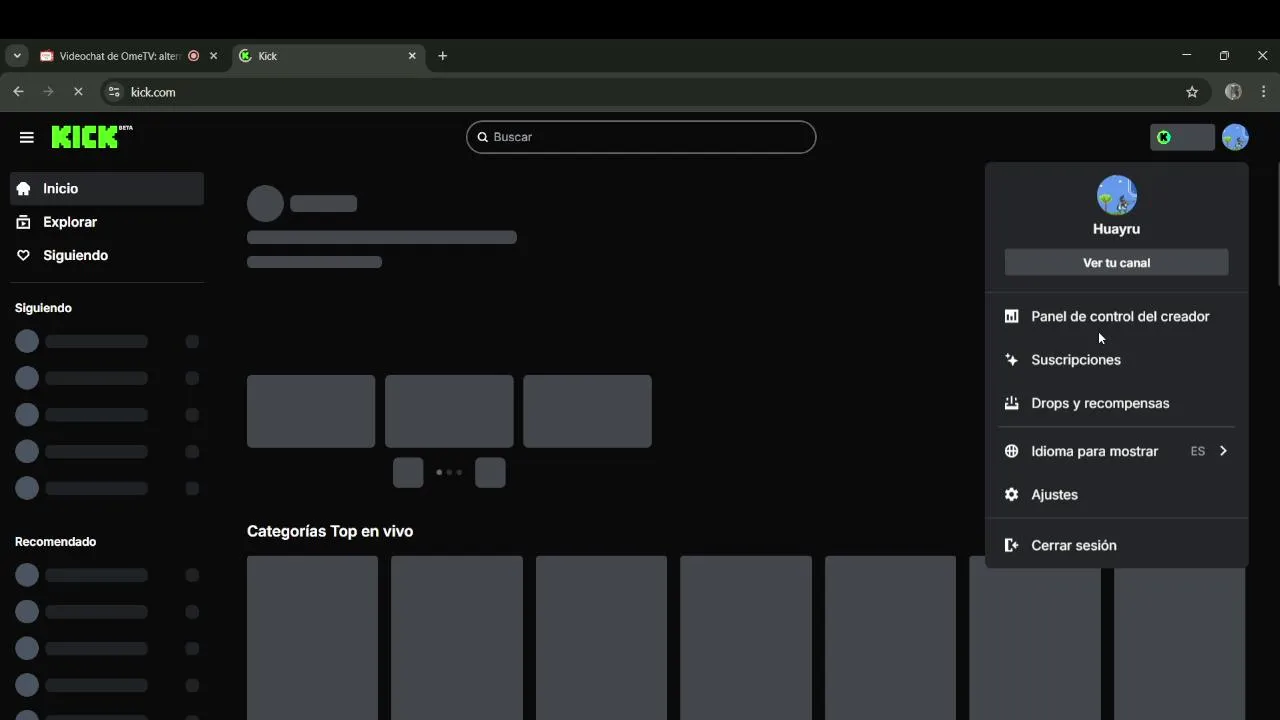Open Siguiendo in the sidebar
The width and height of the screenshot is (1280, 720).
click(x=107, y=255)
